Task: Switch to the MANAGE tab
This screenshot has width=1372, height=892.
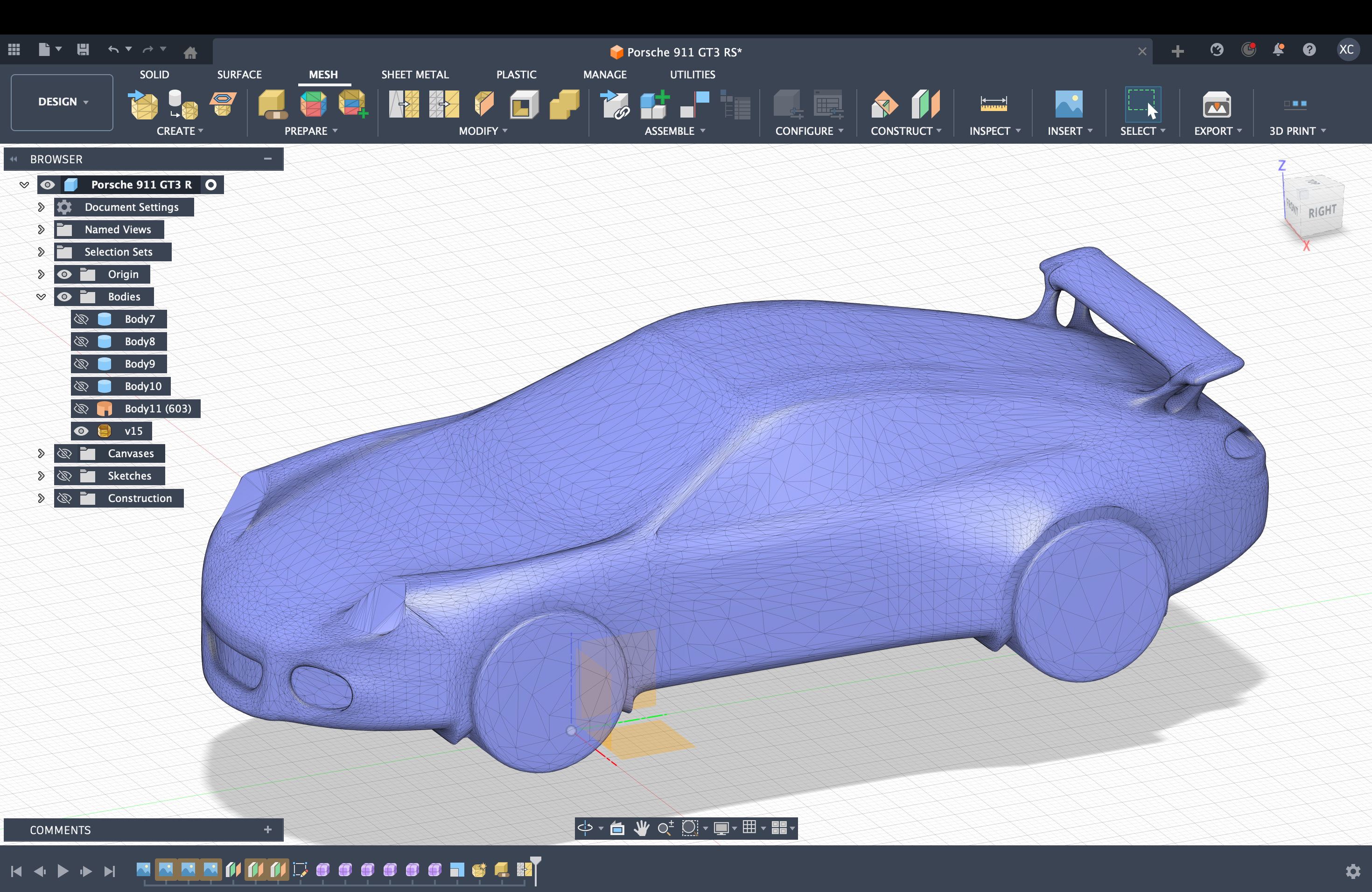Action: coord(605,74)
